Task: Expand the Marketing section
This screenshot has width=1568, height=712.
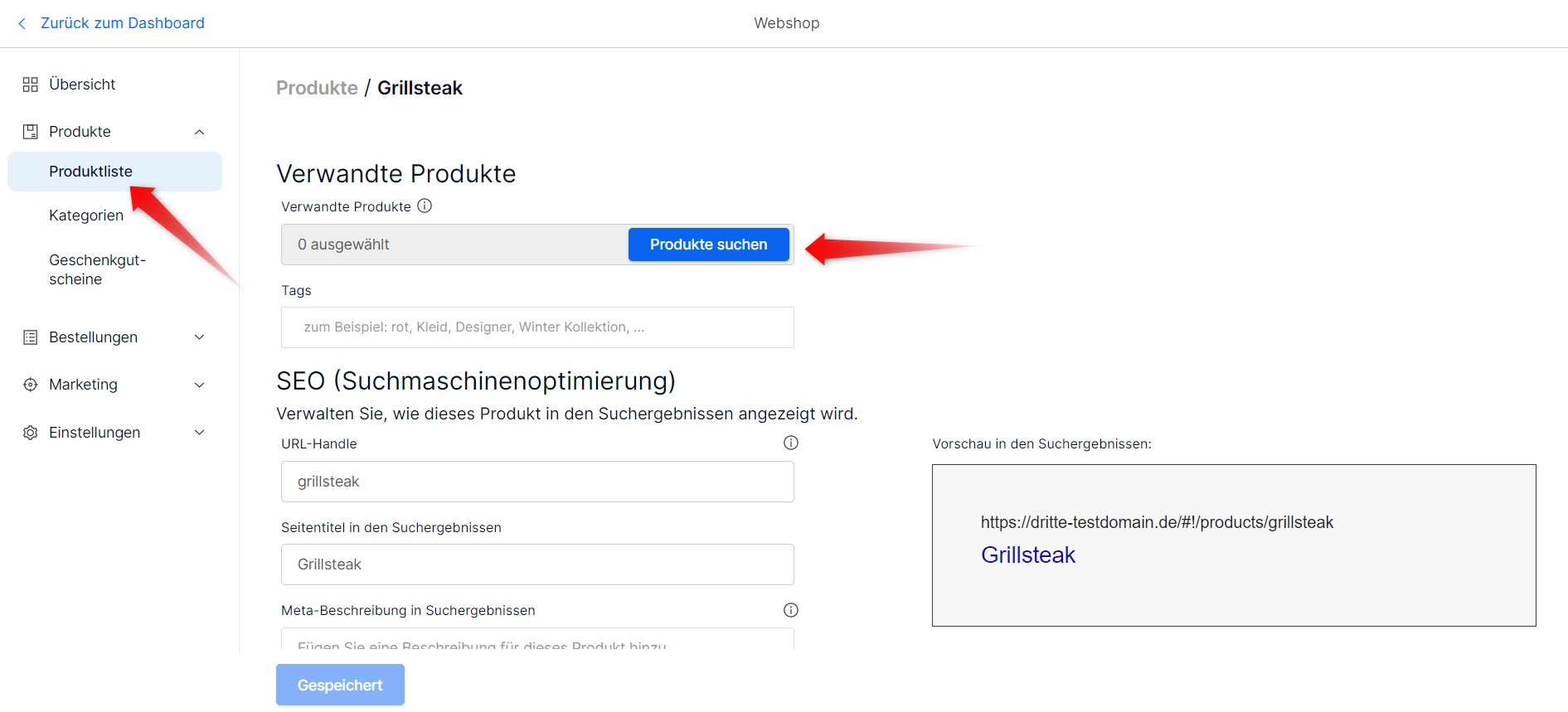Action: pyautogui.click(x=198, y=384)
